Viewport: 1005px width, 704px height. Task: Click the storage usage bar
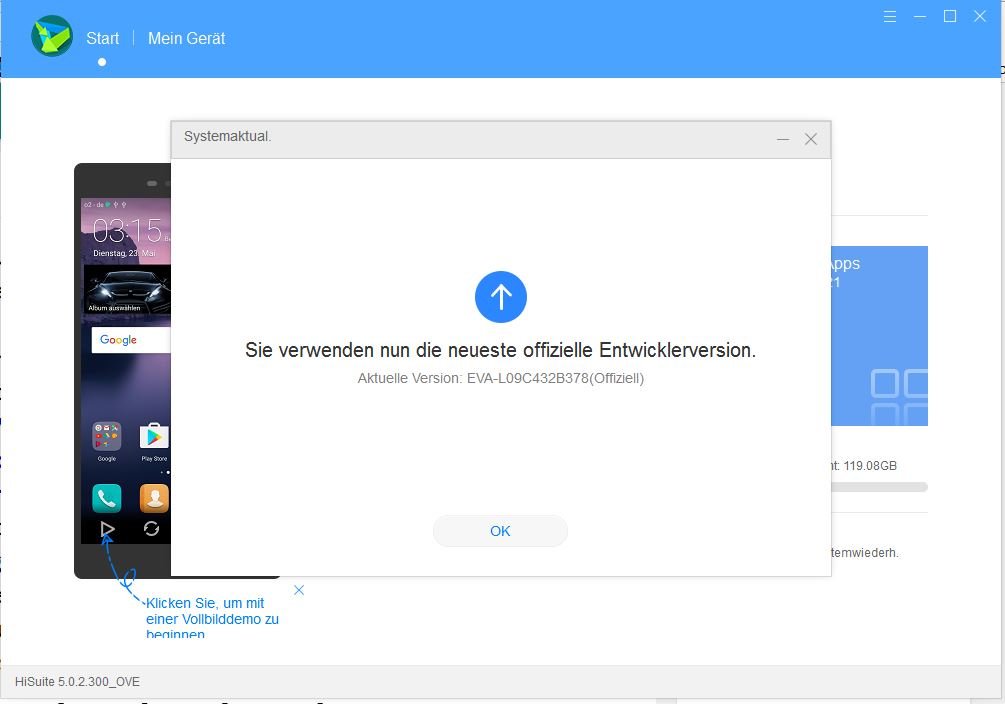[x=879, y=487]
